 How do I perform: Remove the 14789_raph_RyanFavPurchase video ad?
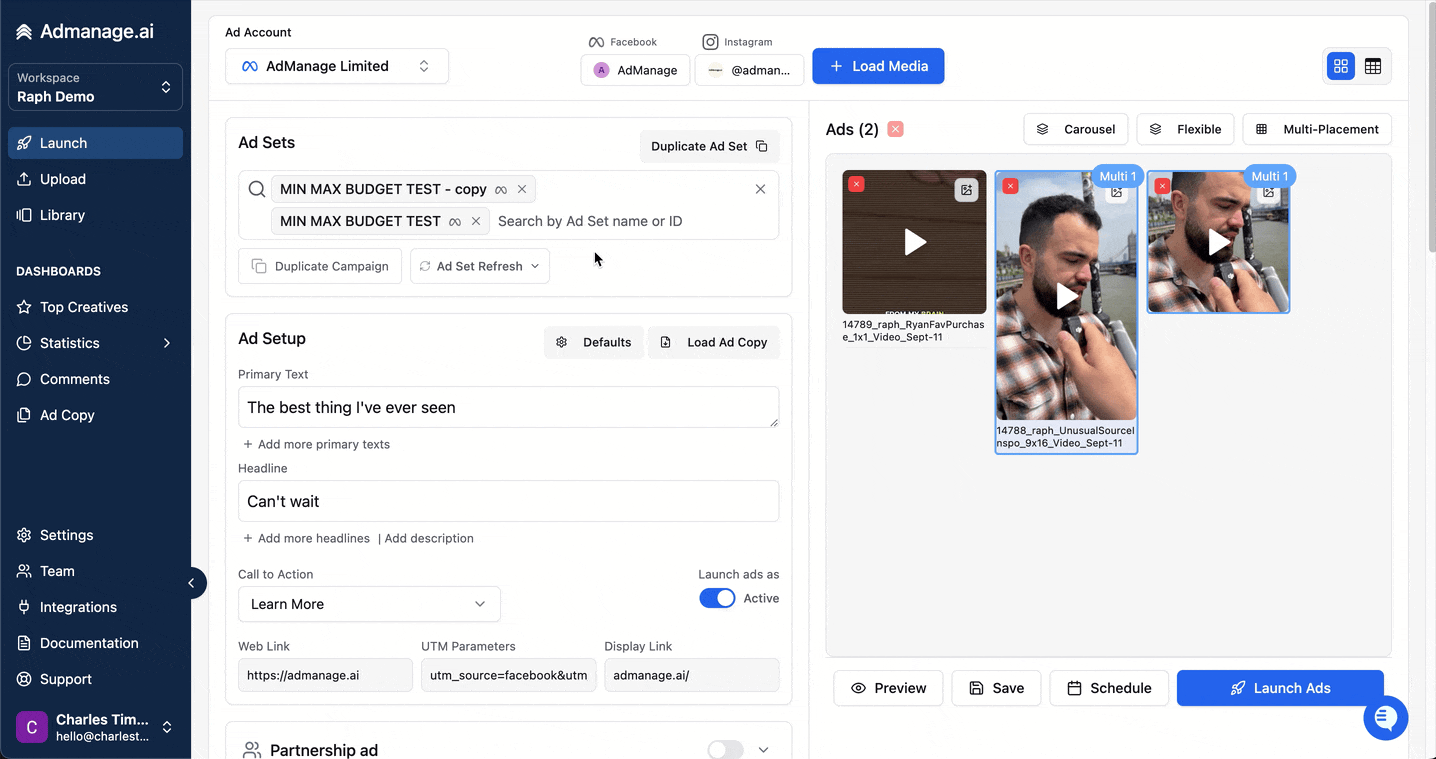(857, 184)
